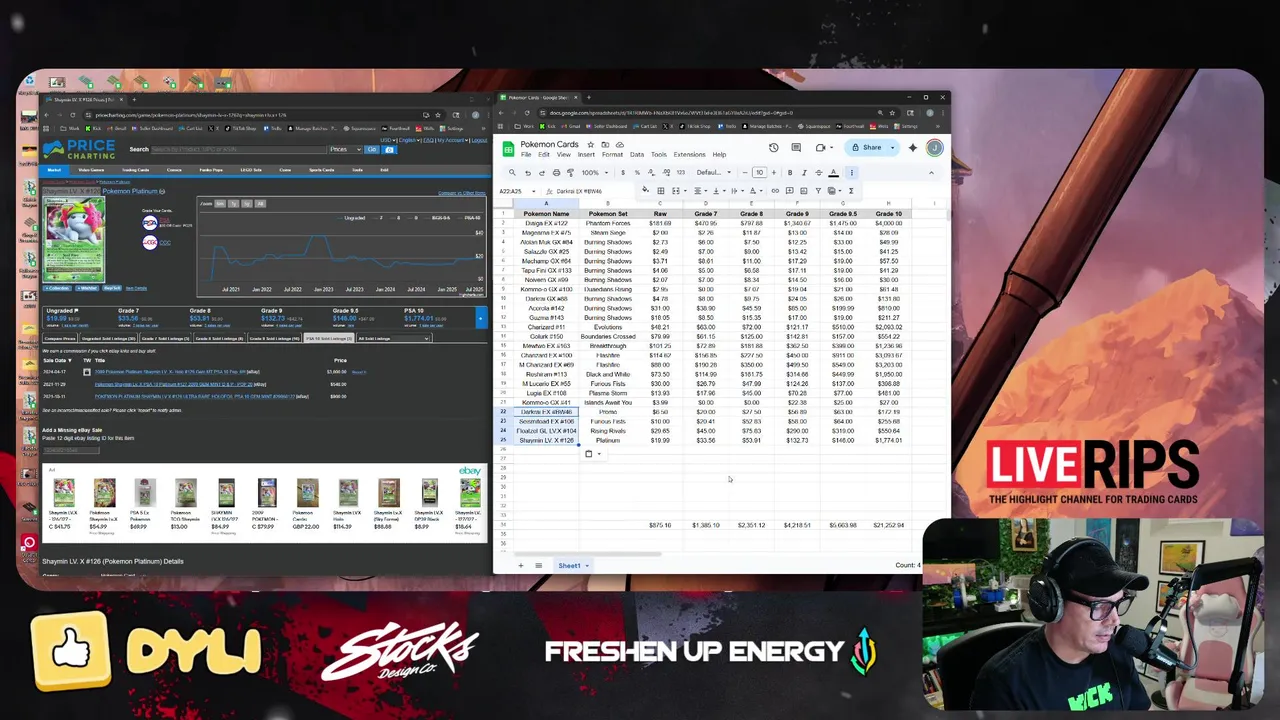Image resolution: width=1280 pixels, height=720 pixels.
Task: Open the PSA 10 Sold Listings tab
Action: [329, 338]
